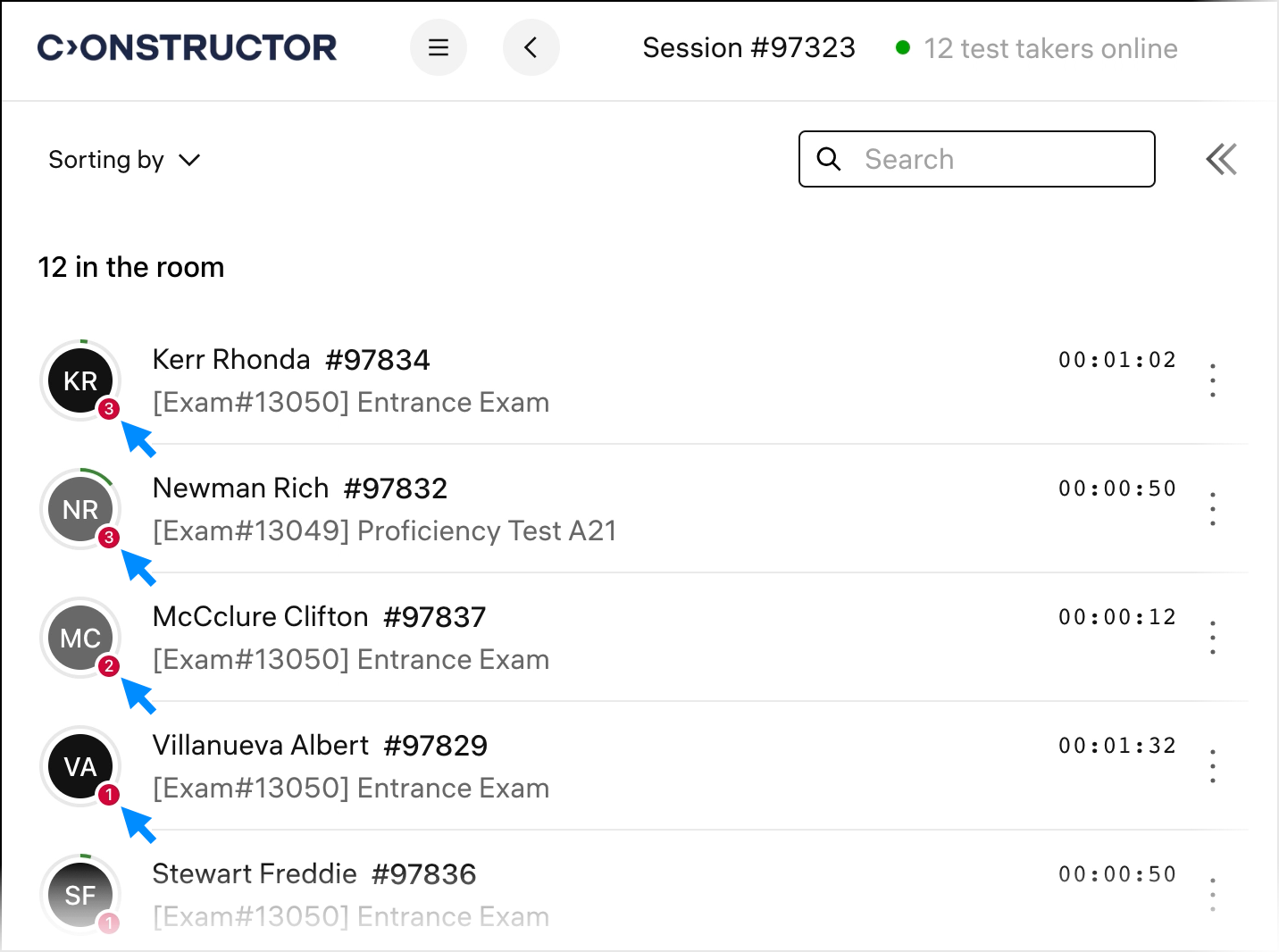
Task: Click the red alert badge on KR avatar
Action: [x=109, y=409]
